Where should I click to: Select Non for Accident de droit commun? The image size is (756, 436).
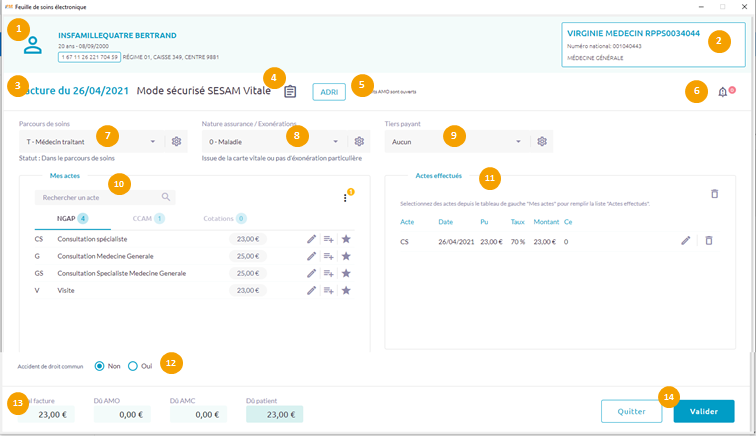99,366
